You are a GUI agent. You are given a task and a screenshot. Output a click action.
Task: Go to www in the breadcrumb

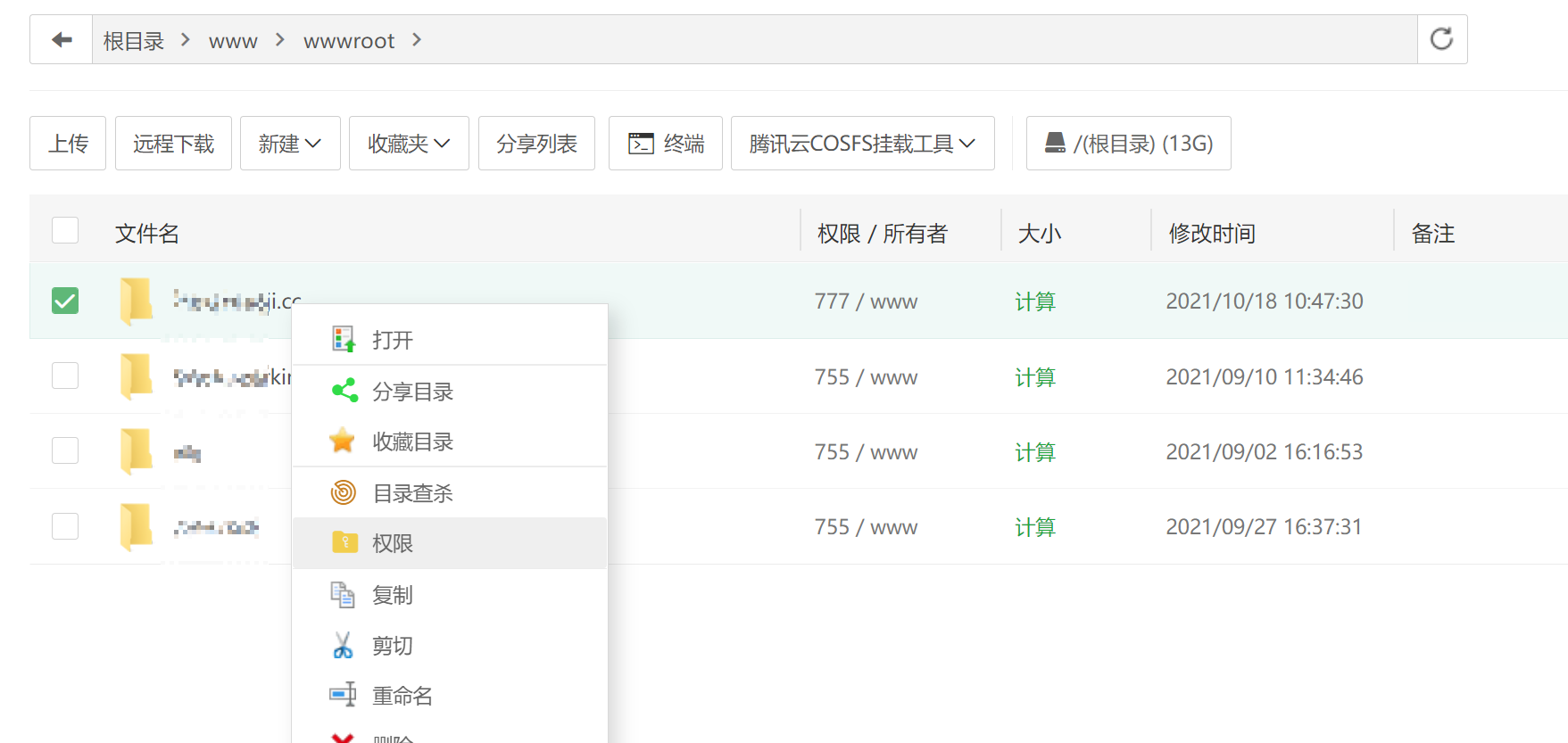tap(233, 41)
